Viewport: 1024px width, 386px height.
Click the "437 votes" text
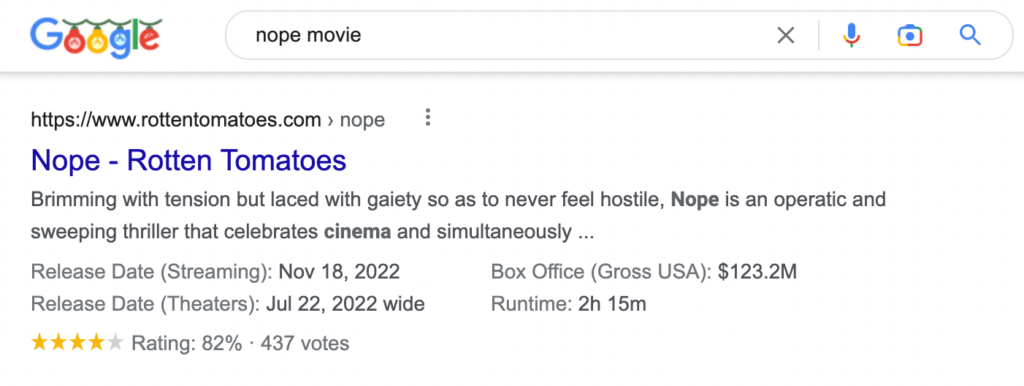(305, 343)
